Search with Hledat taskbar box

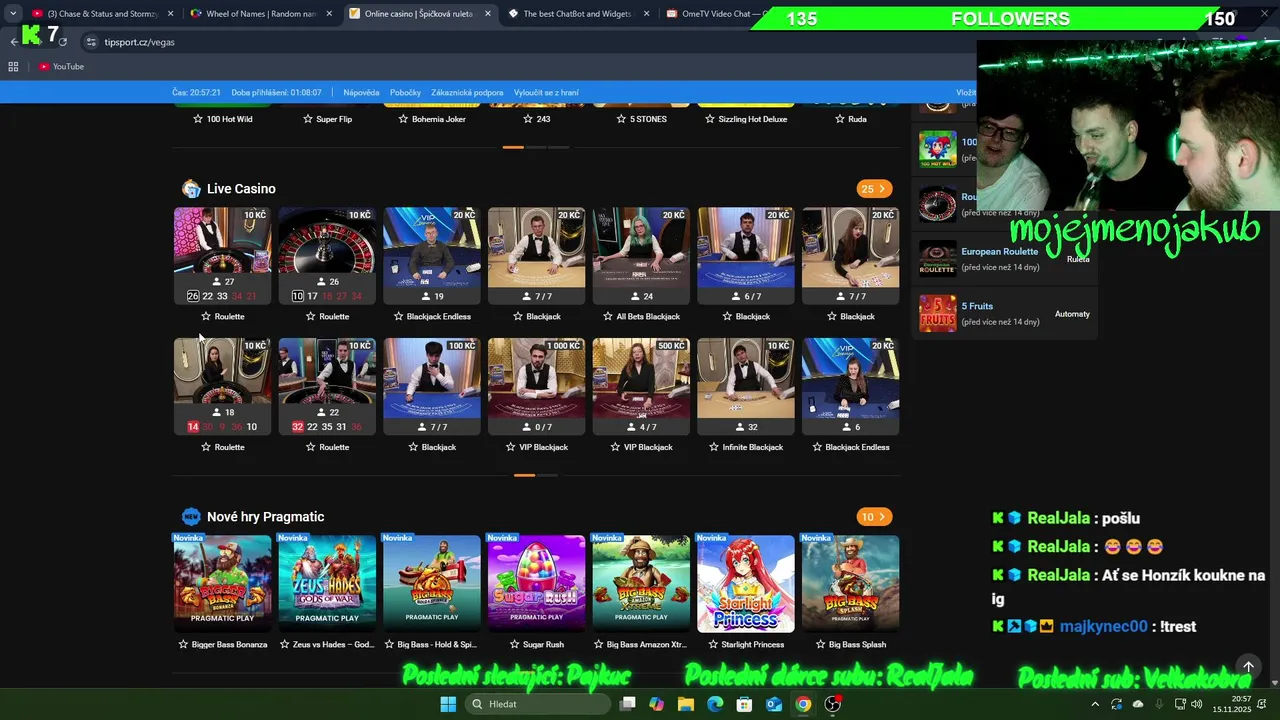point(540,704)
